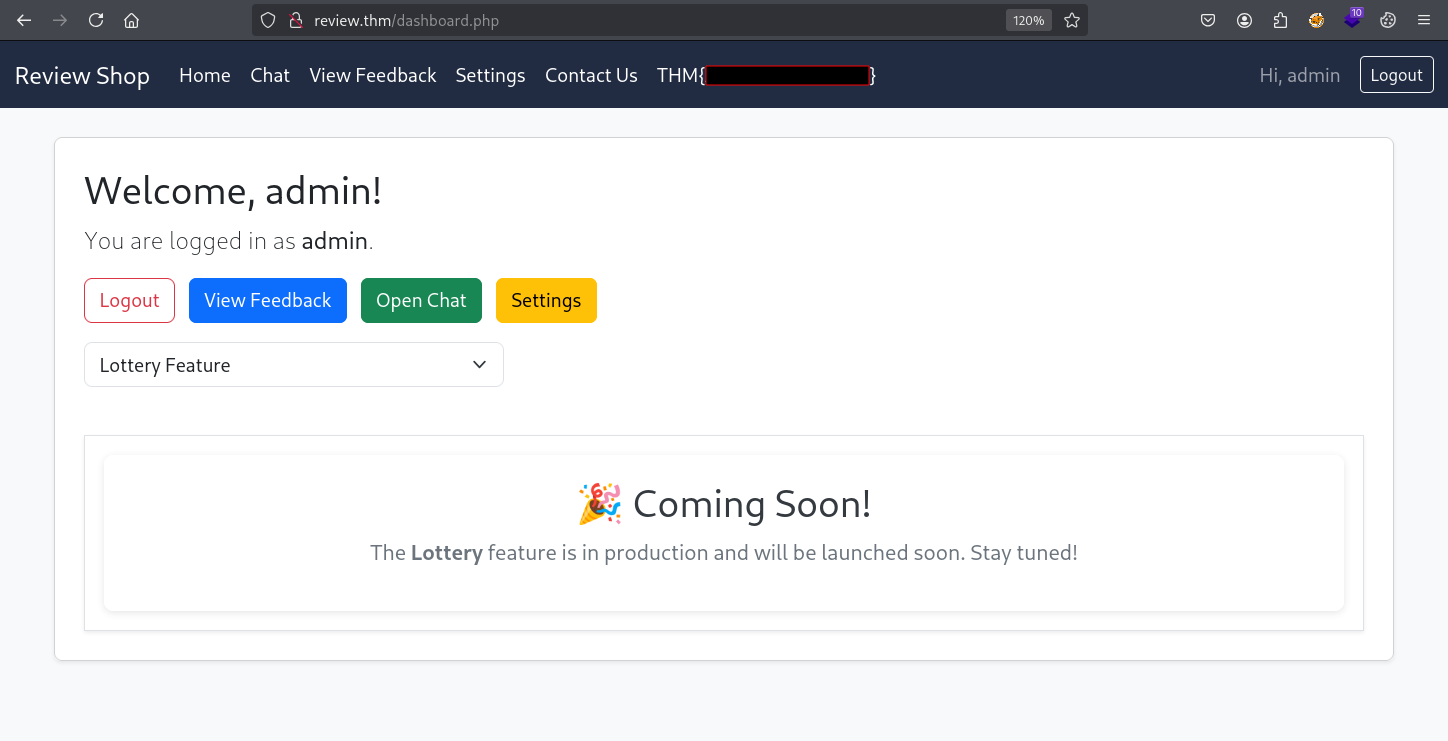The width and height of the screenshot is (1448, 741).
Task: Open the purple Wappalyzer extension with badge 10
Action: coord(1352,19)
